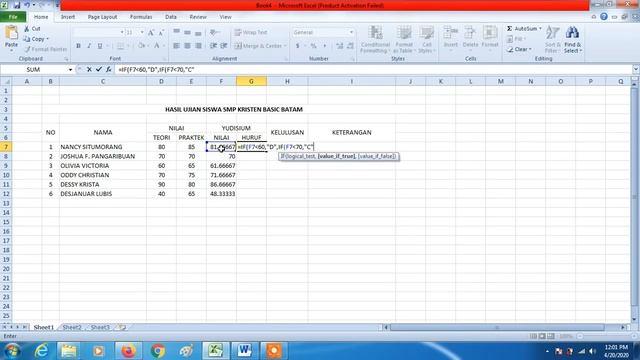Viewport: 640px width, 360px height.
Task: Click the Accounting dollar format icon
Action: coord(298,46)
